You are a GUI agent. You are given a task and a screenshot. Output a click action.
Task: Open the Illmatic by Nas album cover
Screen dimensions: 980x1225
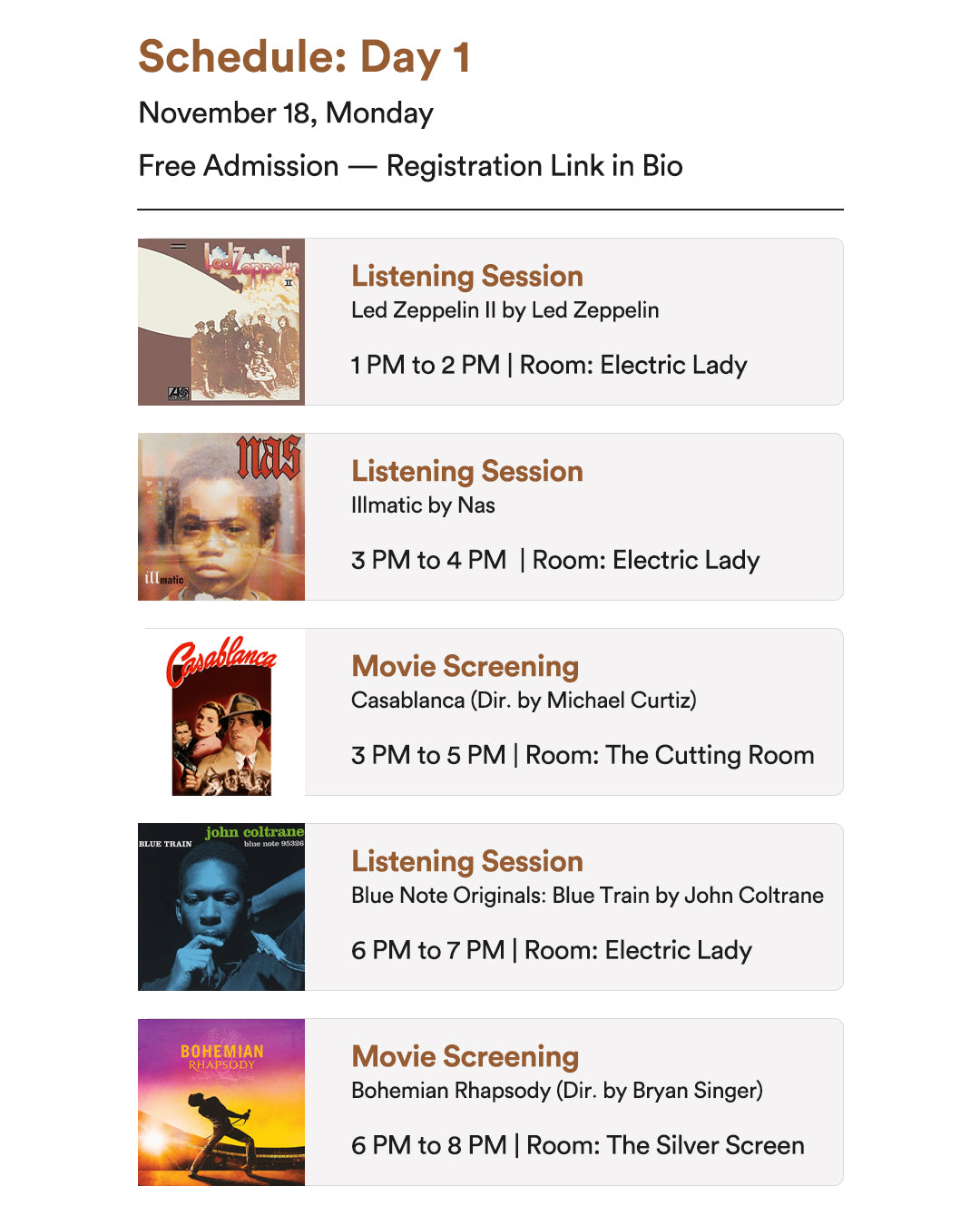221,516
